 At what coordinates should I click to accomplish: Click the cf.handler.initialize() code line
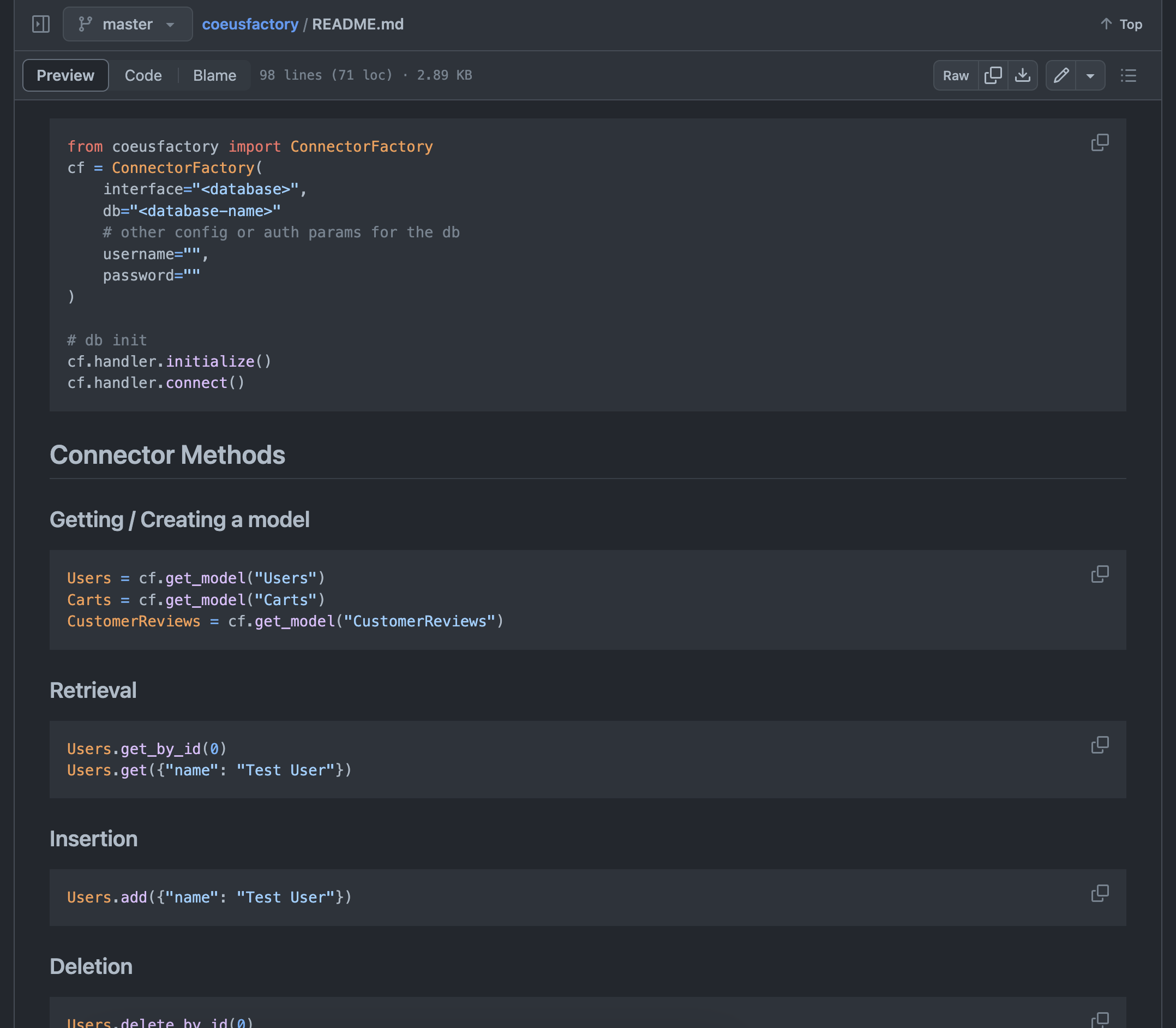click(169, 361)
